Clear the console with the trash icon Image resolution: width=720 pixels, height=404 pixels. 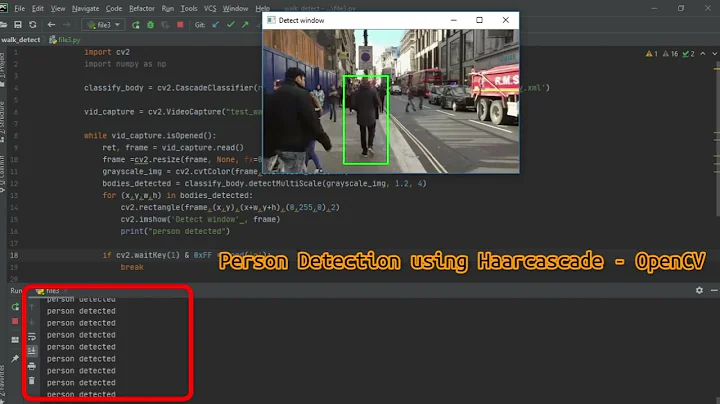point(32,381)
